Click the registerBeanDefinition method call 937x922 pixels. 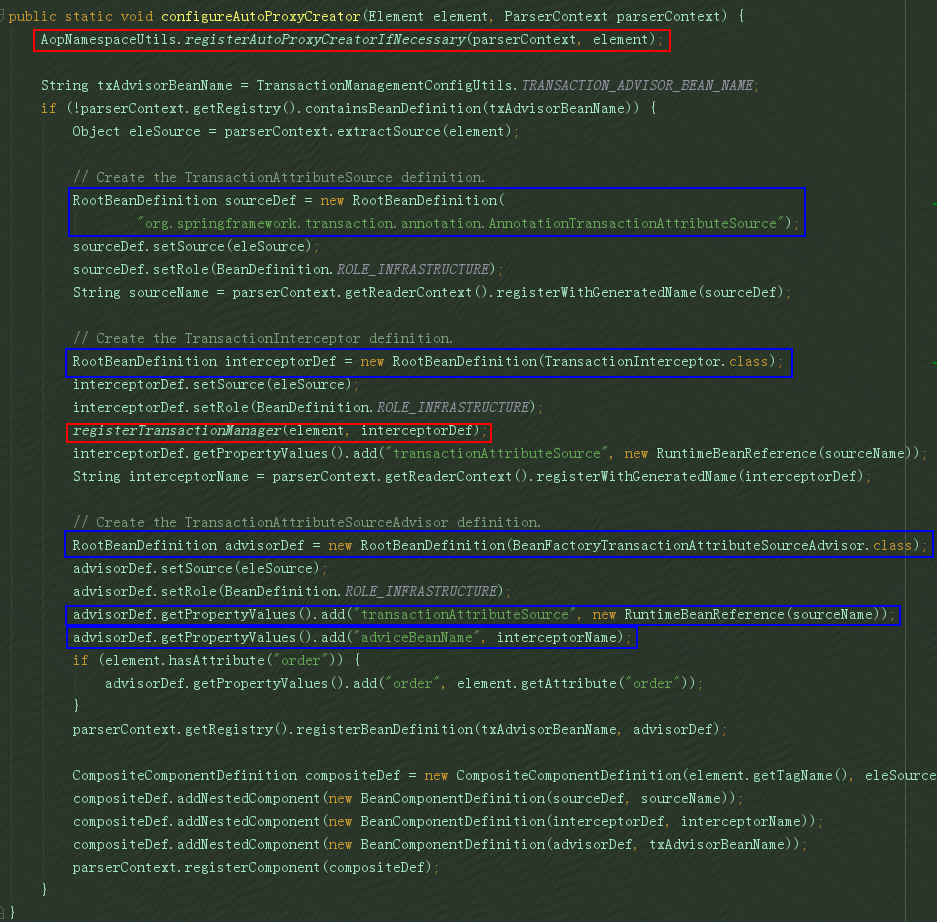384,730
